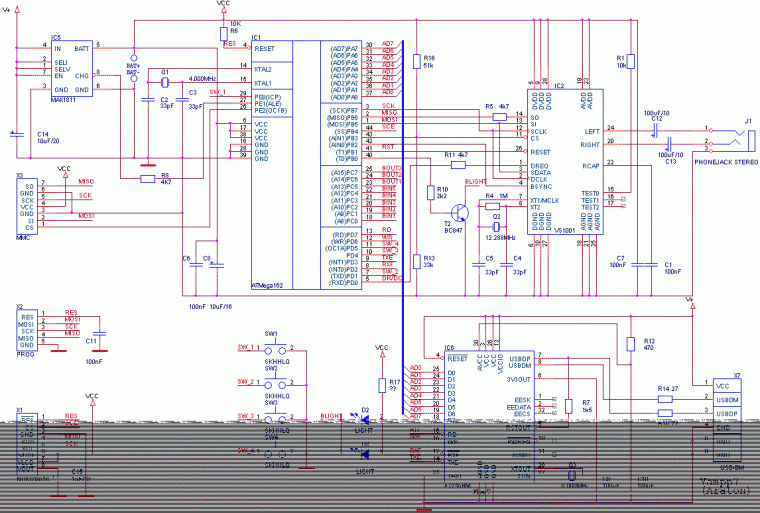
Task: Click the 'BLIGHT' net label near T2
Action: [x=475, y=182]
